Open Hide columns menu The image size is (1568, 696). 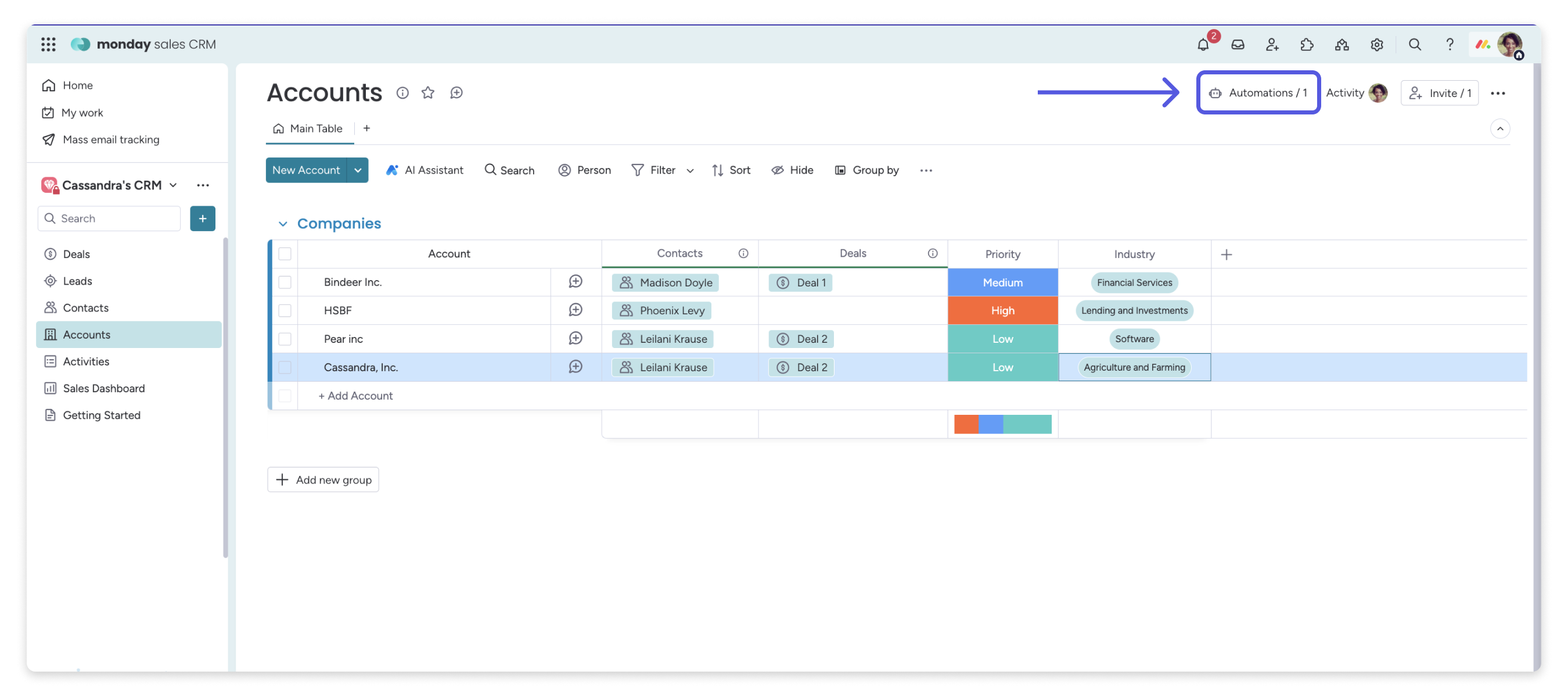[x=792, y=170]
